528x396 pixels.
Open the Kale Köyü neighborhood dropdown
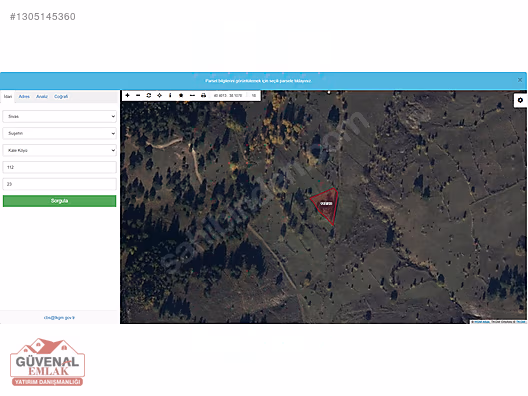(60, 150)
